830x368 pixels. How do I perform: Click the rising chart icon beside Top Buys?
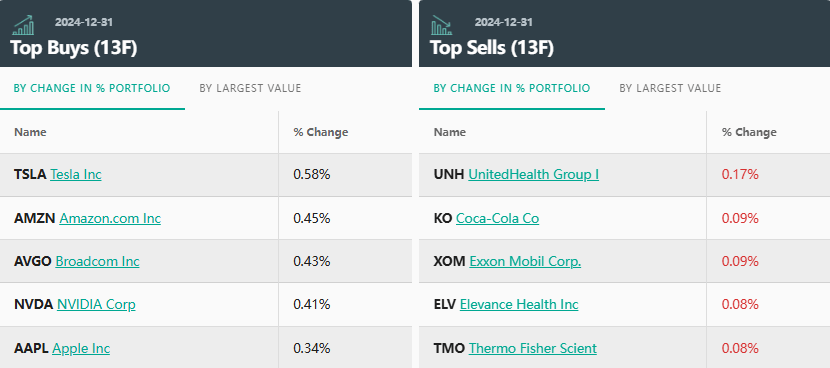coord(23,25)
